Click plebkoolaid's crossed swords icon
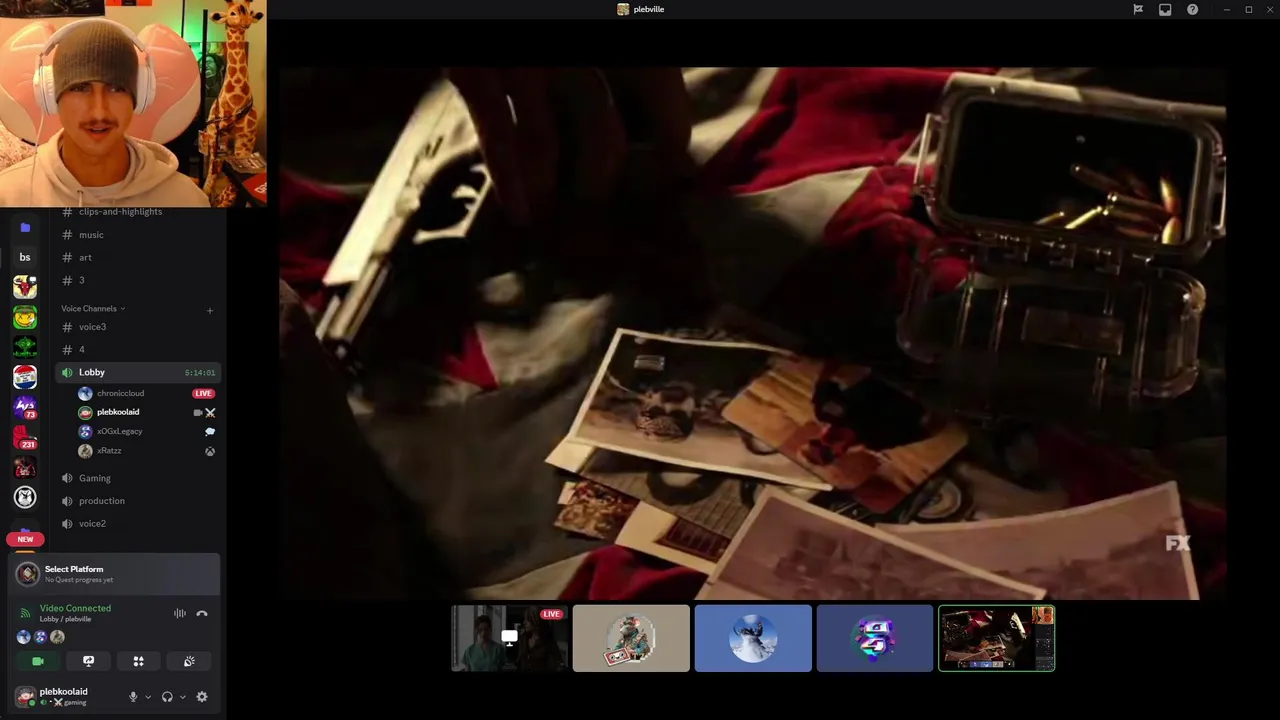The image size is (1280, 720). (x=210, y=413)
